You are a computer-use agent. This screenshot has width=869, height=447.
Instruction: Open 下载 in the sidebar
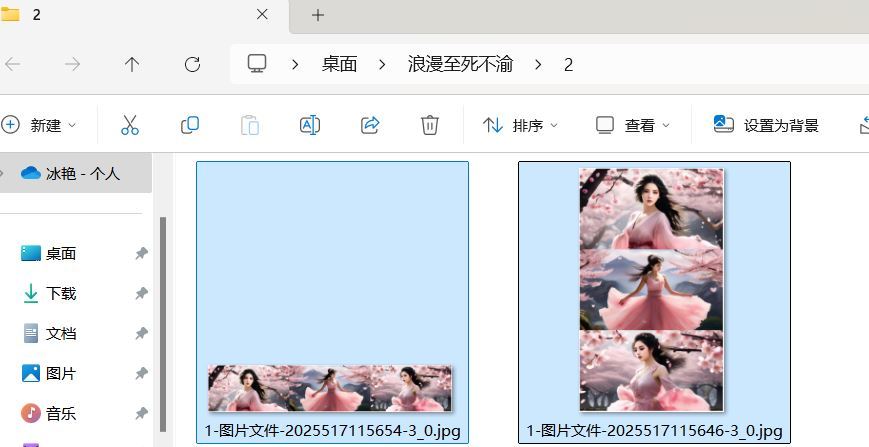(x=61, y=293)
